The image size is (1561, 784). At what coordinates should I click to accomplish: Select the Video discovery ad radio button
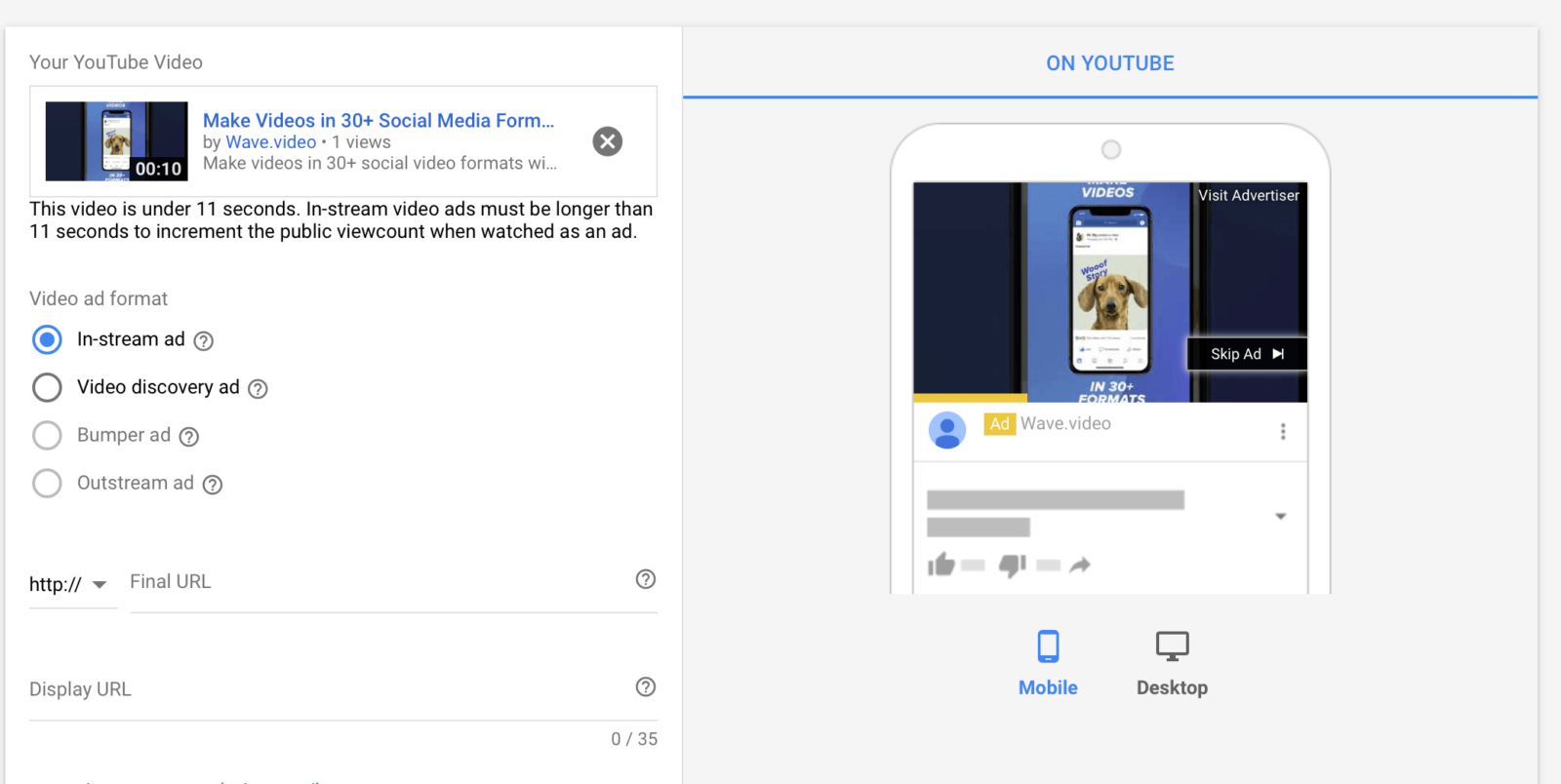47,387
